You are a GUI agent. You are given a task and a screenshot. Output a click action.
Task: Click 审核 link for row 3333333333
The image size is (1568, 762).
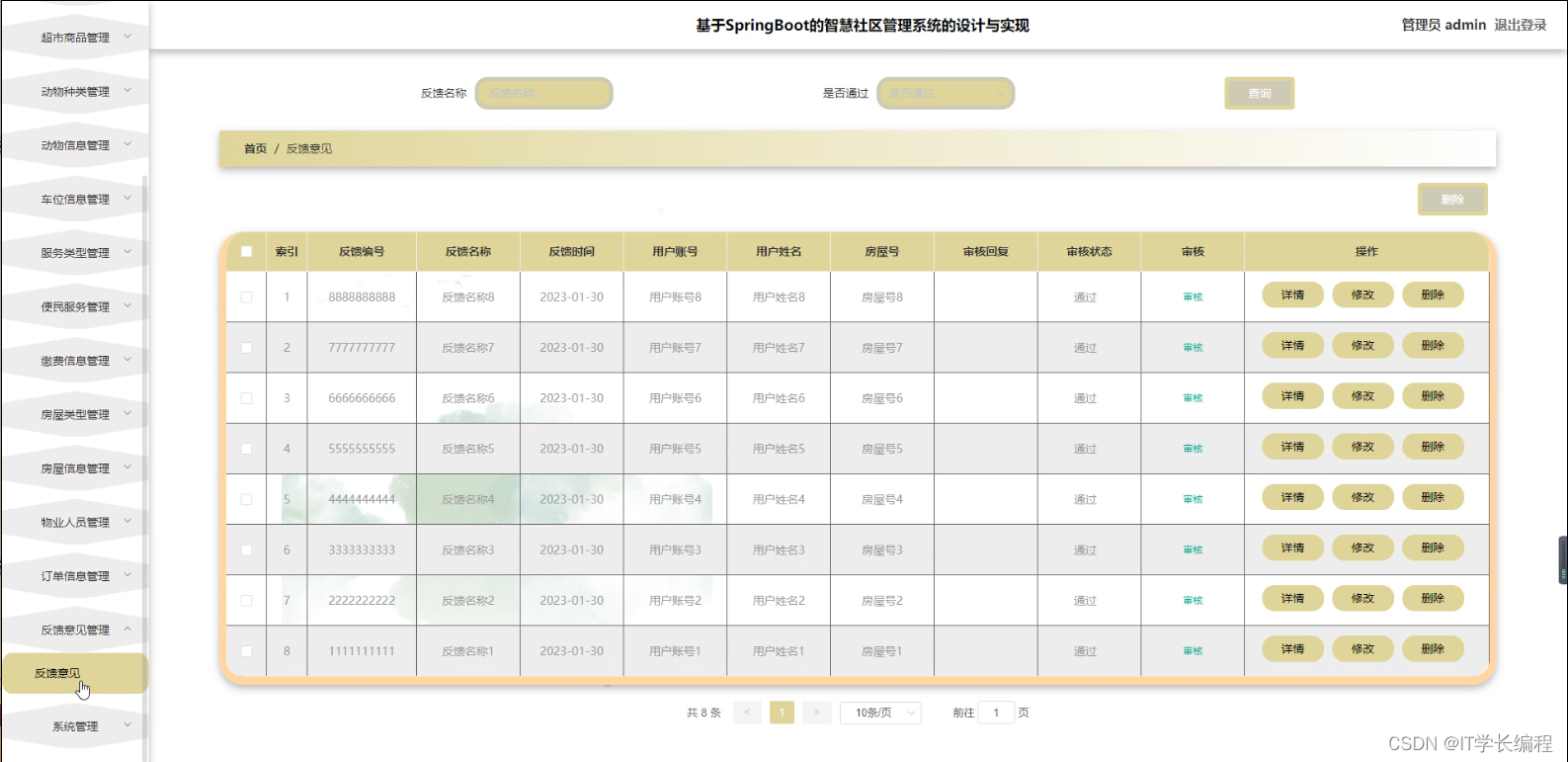[1193, 550]
